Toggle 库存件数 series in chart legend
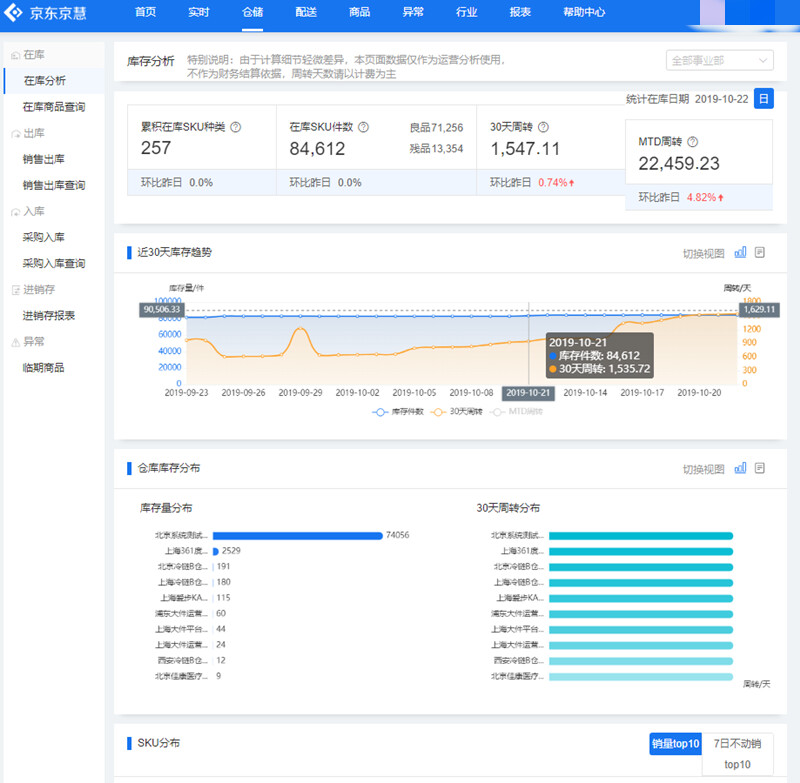 (398, 411)
